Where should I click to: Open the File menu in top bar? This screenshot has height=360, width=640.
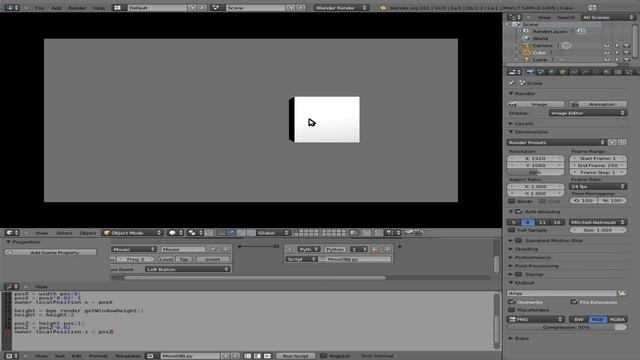39,7
